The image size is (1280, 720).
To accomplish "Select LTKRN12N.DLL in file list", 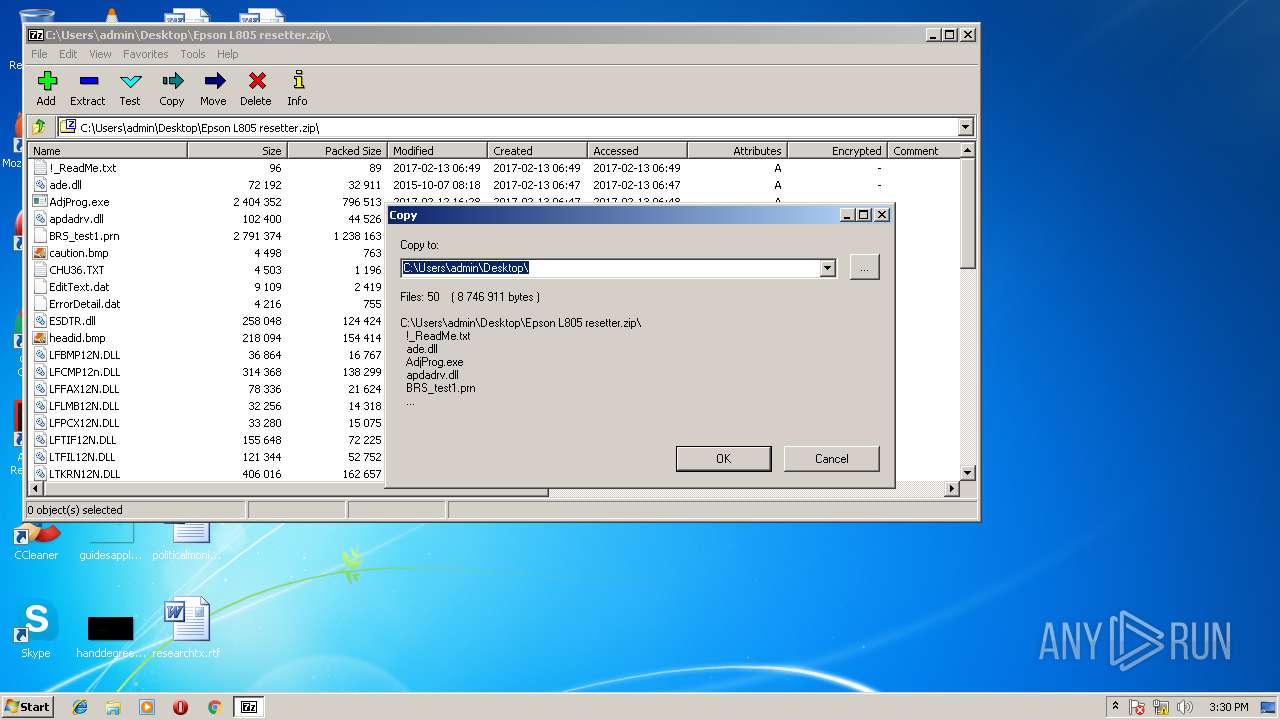I will click(x=84, y=474).
